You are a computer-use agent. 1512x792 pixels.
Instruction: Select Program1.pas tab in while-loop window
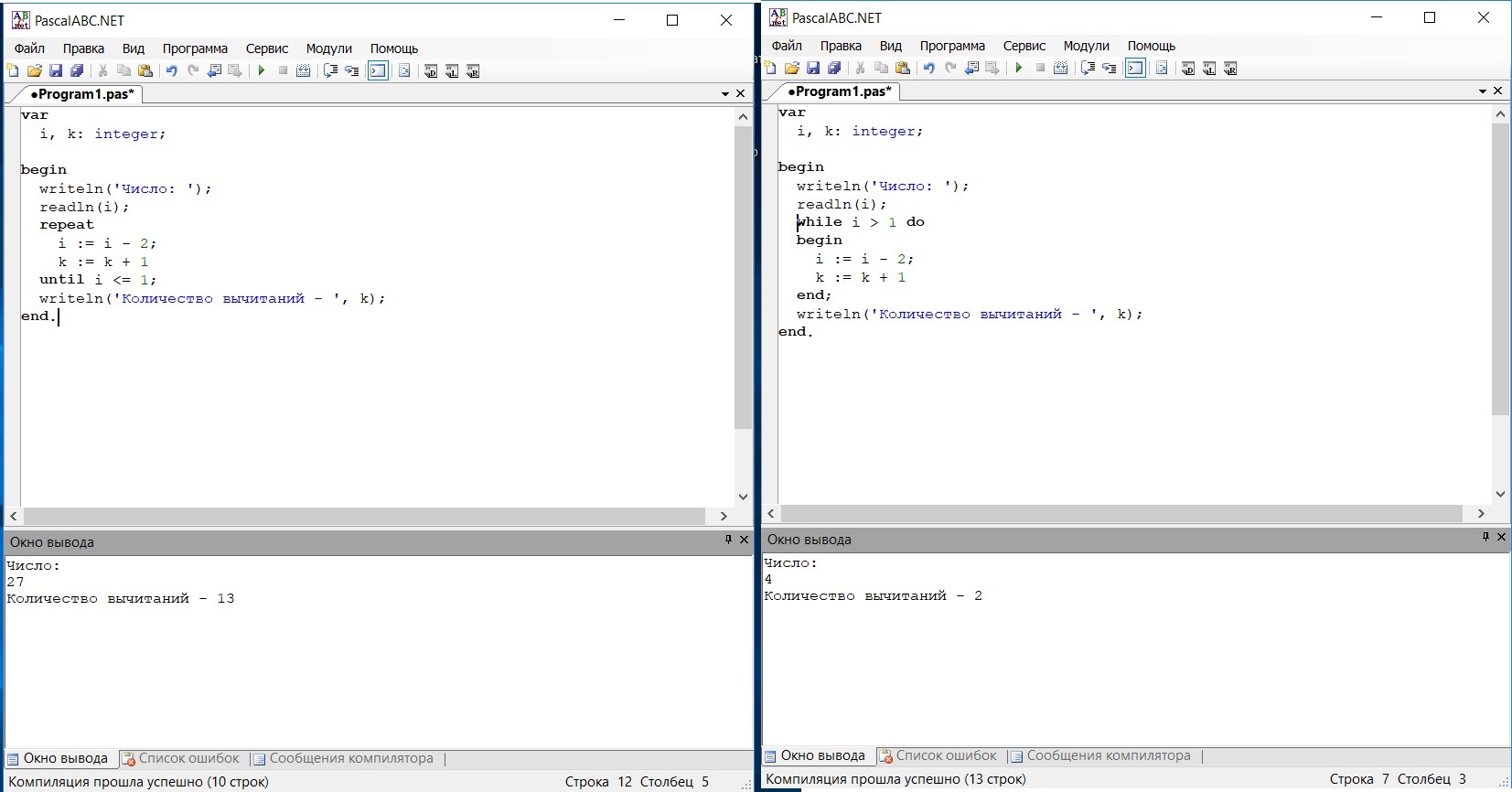(839, 91)
